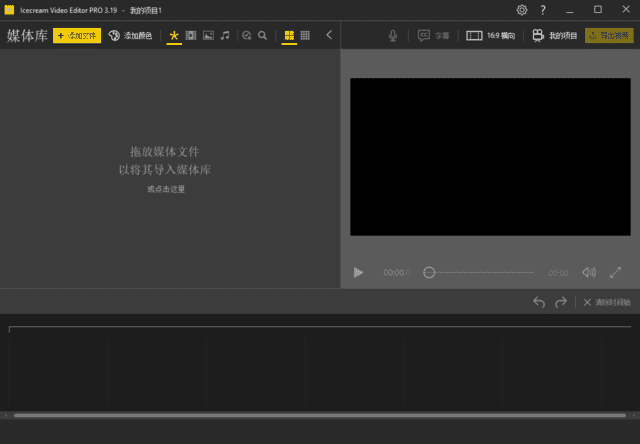Screen dimensions: 640x444
Task: Filter the media library by audio (music note)
Action: [225, 35]
